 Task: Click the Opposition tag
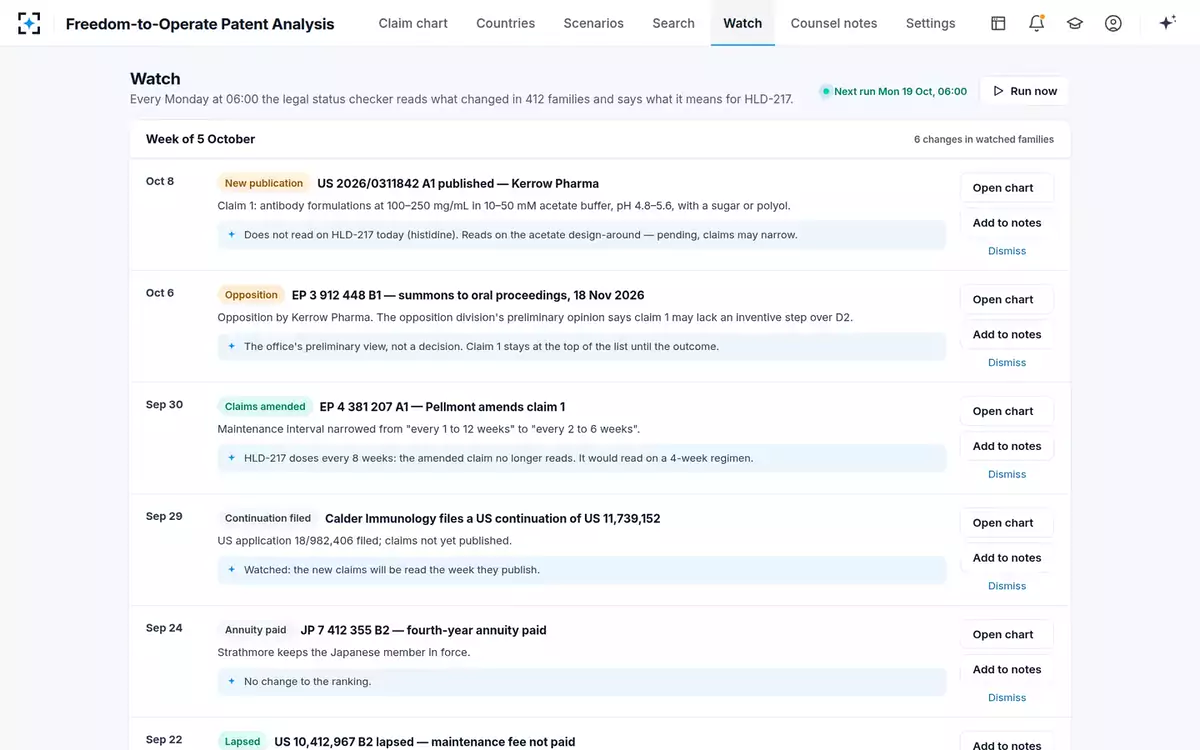[251, 295]
